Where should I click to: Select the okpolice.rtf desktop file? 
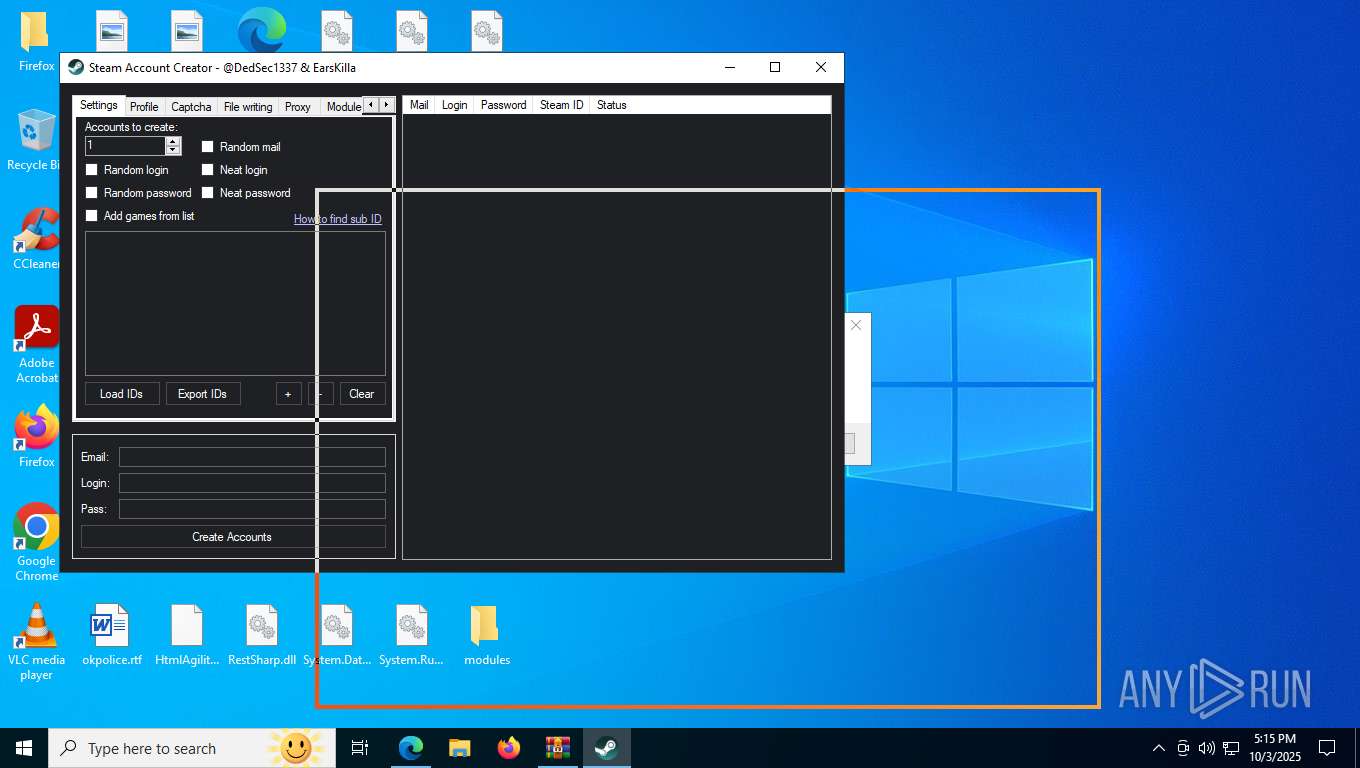tap(111, 634)
